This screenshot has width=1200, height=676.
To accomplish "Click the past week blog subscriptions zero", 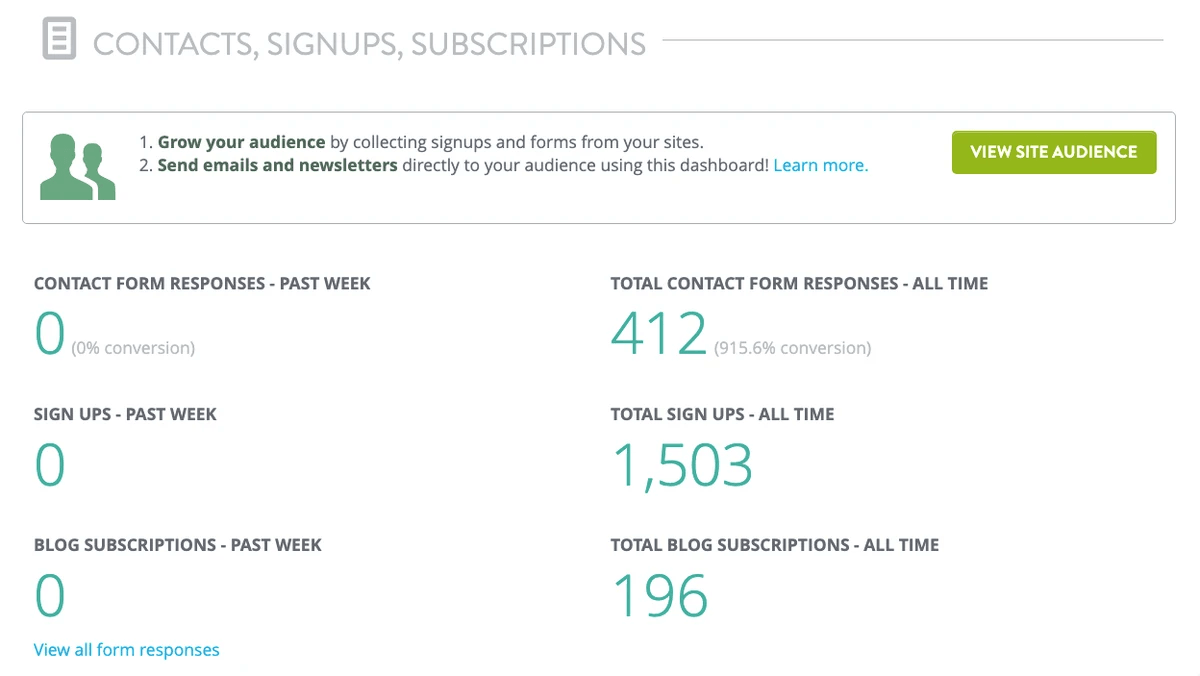I will (48, 595).
